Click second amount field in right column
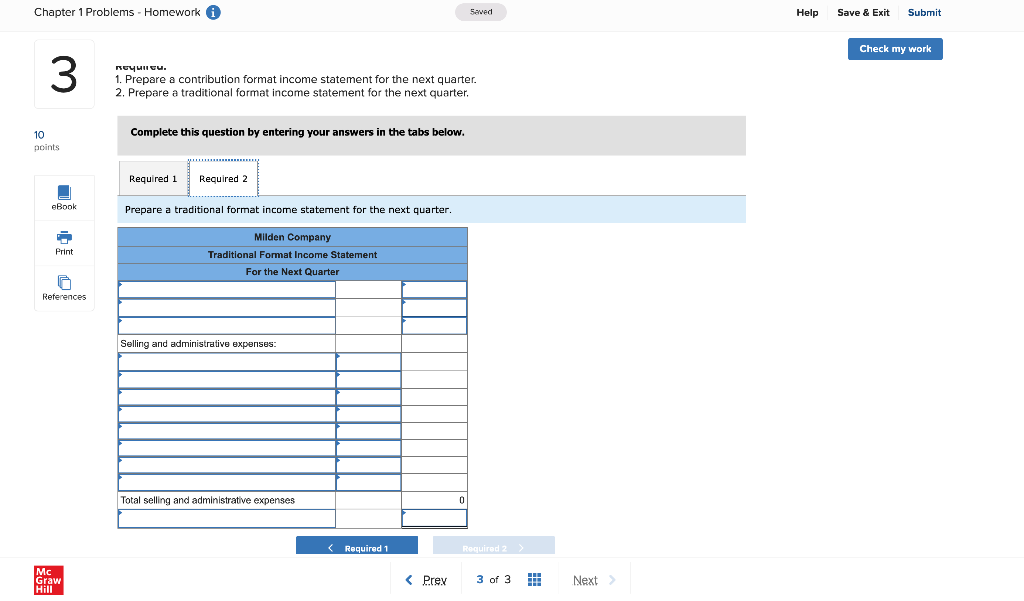 point(434,308)
